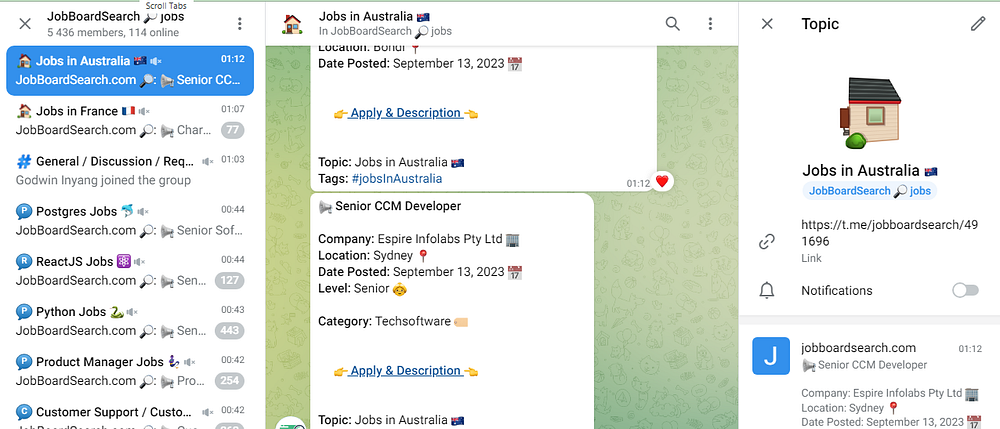Click the blue J avatar

pos(770,356)
